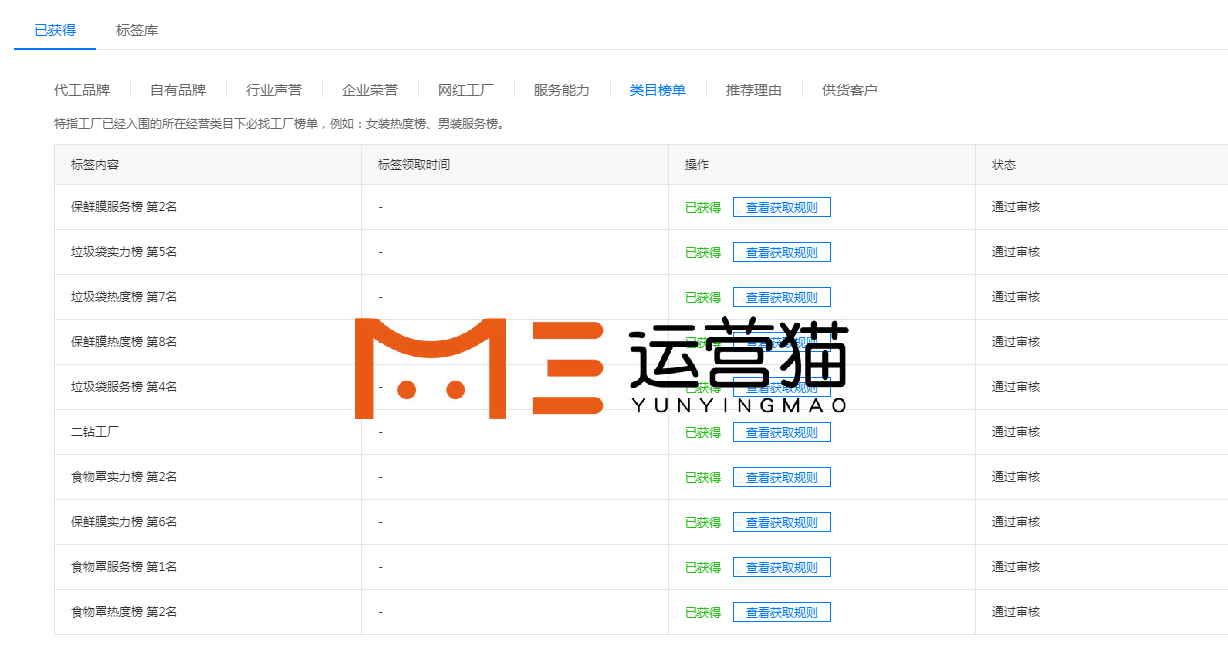Click 查看获取规则 for 二钻工厂
The width and height of the screenshot is (1228, 662).
[782, 433]
